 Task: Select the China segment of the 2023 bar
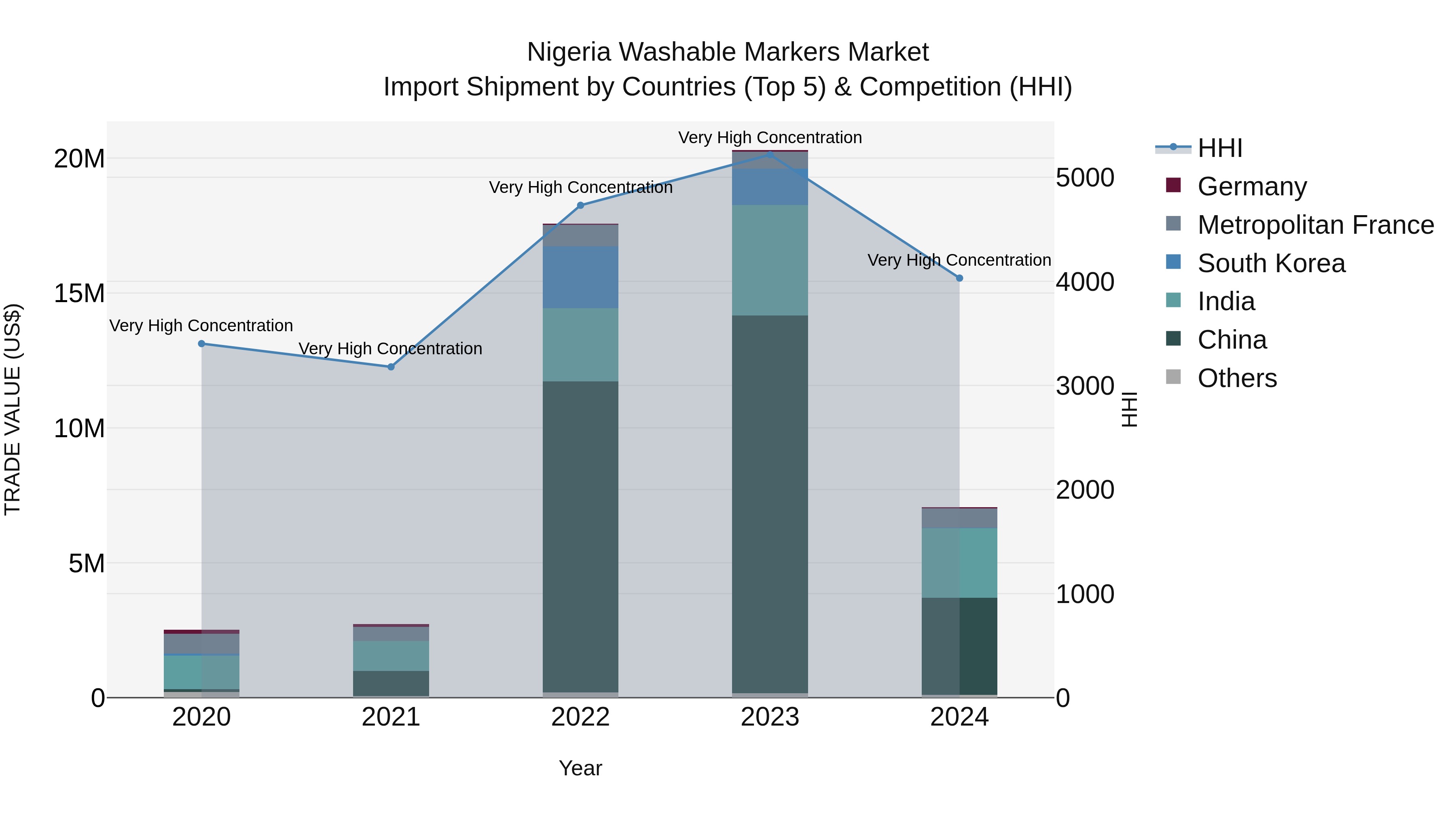tap(770, 504)
